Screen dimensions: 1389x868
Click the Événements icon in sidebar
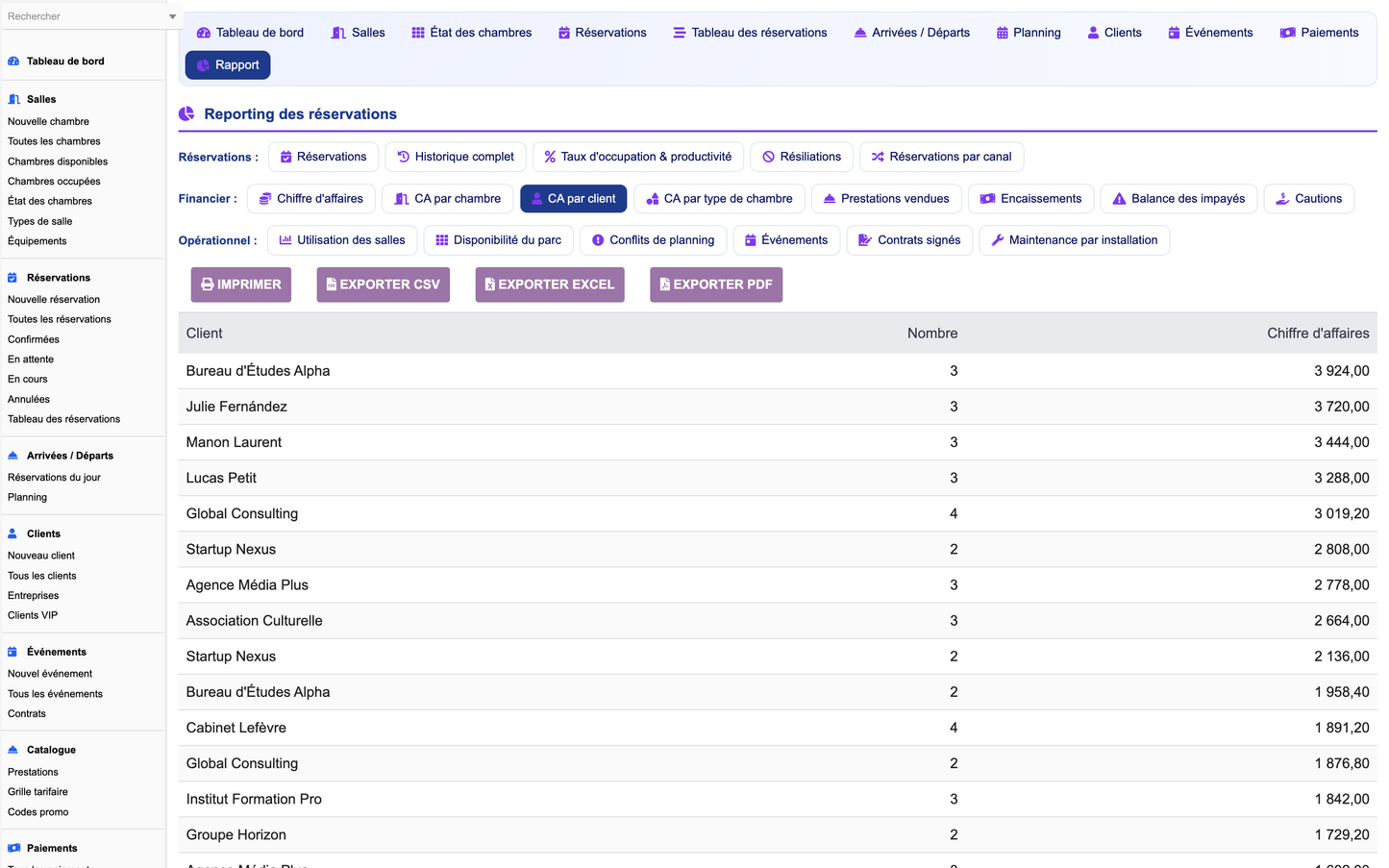[x=13, y=652]
